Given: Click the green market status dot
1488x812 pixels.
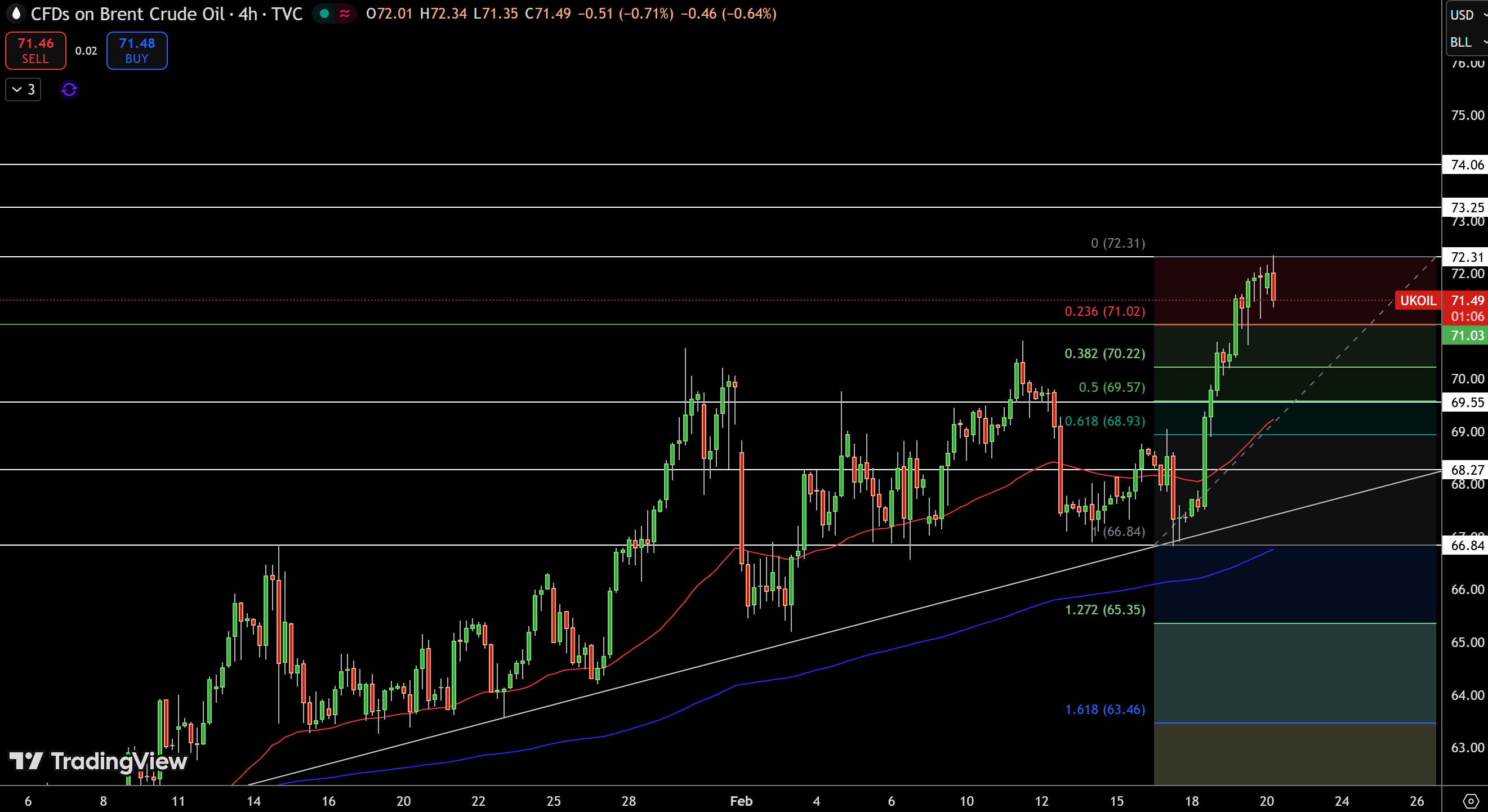Looking at the screenshot, I should pos(324,14).
